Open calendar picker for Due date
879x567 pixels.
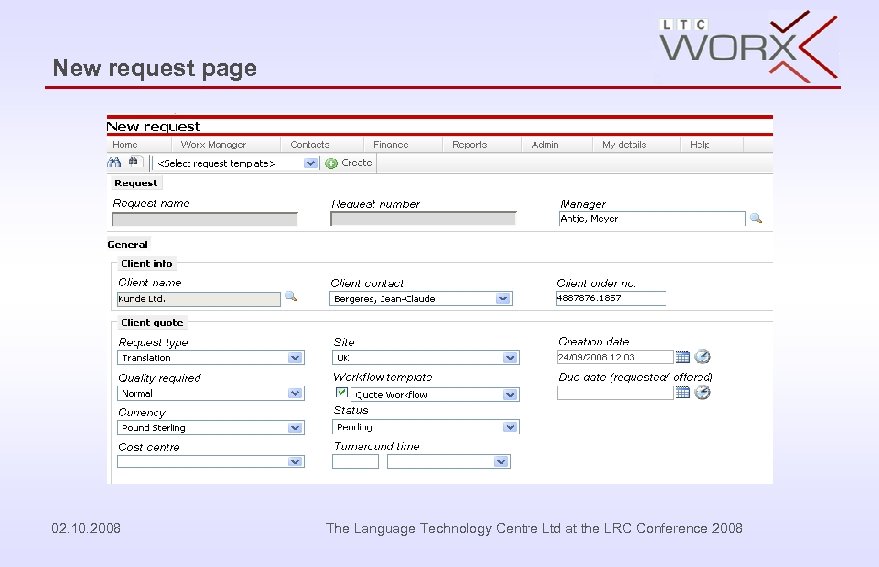coord(682,392)
